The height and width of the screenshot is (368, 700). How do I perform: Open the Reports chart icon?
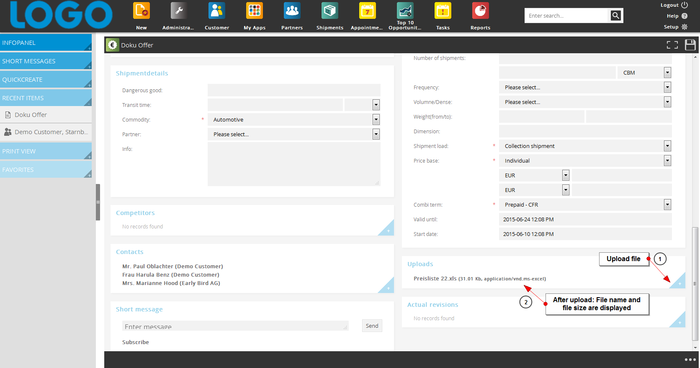click(480, 11)
